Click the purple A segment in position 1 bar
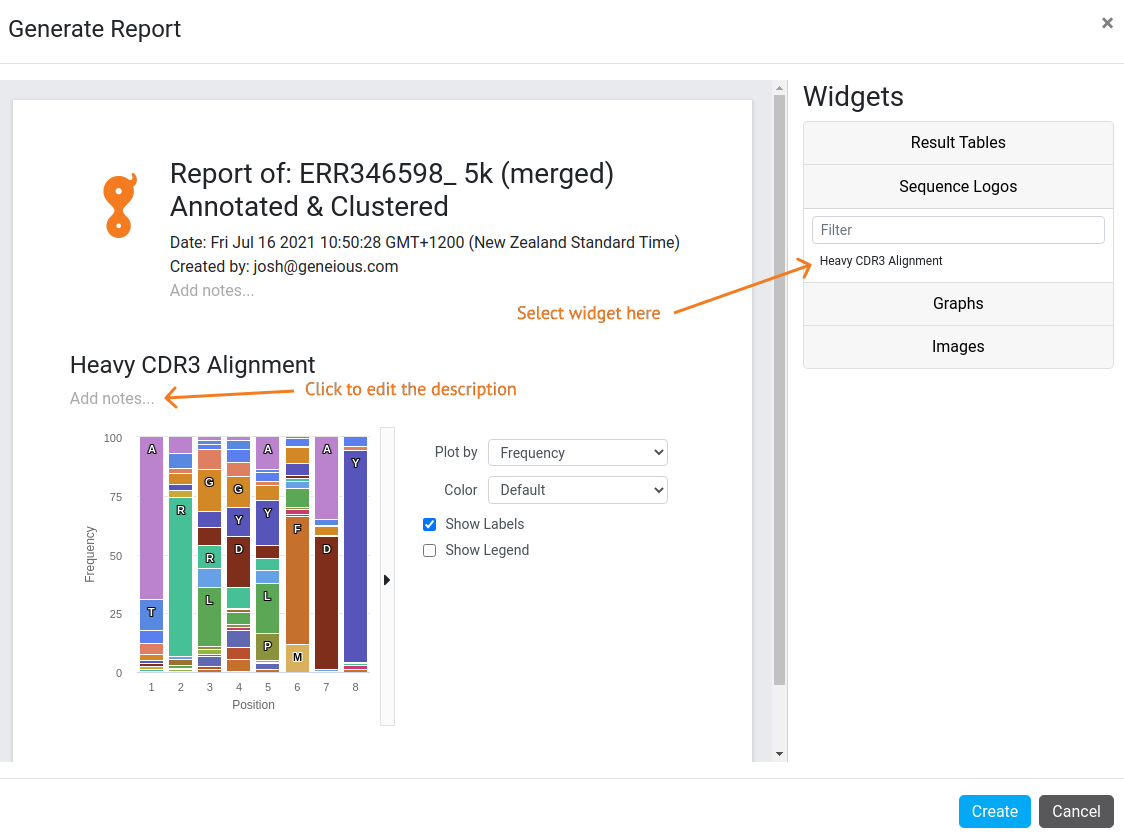This screenshot has height=837, width=1124. (x=151, y=517)
